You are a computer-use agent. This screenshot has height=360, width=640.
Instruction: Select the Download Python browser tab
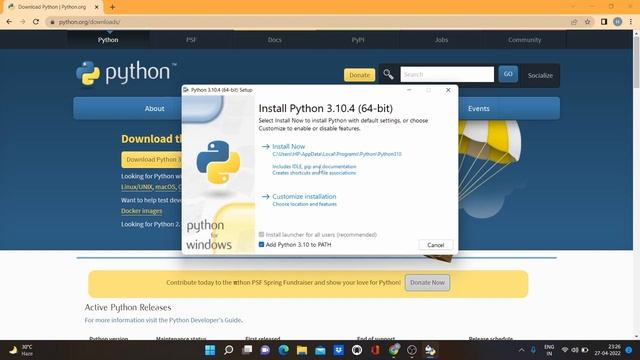(52, 7)
